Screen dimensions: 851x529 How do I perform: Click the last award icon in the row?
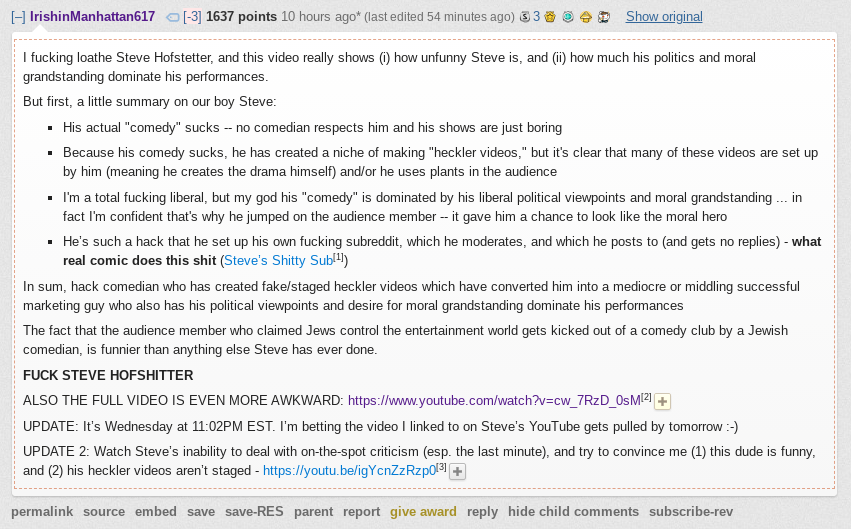(x=604, y=17)
